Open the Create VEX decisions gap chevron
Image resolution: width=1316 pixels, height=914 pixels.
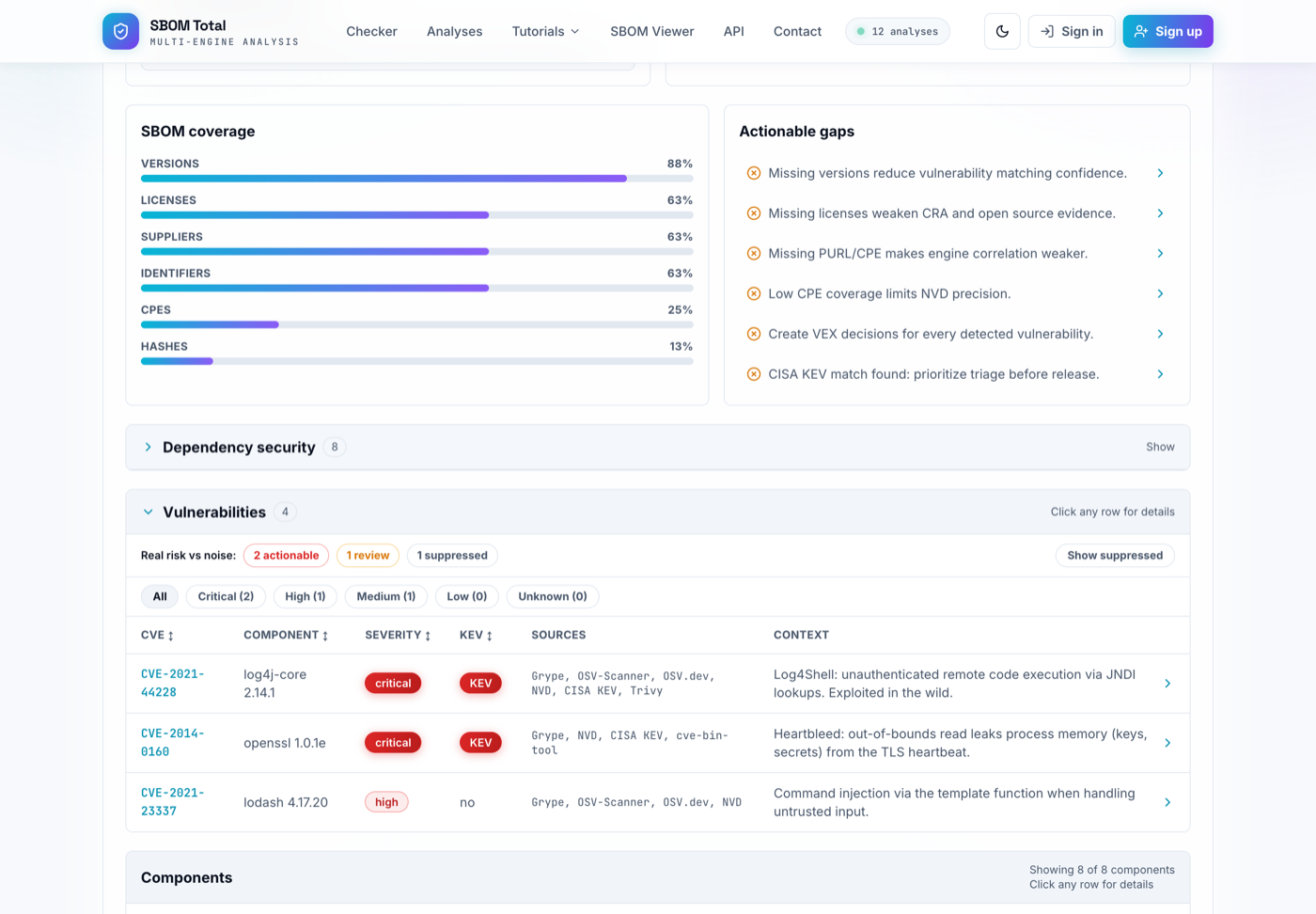coord(1160,334)
